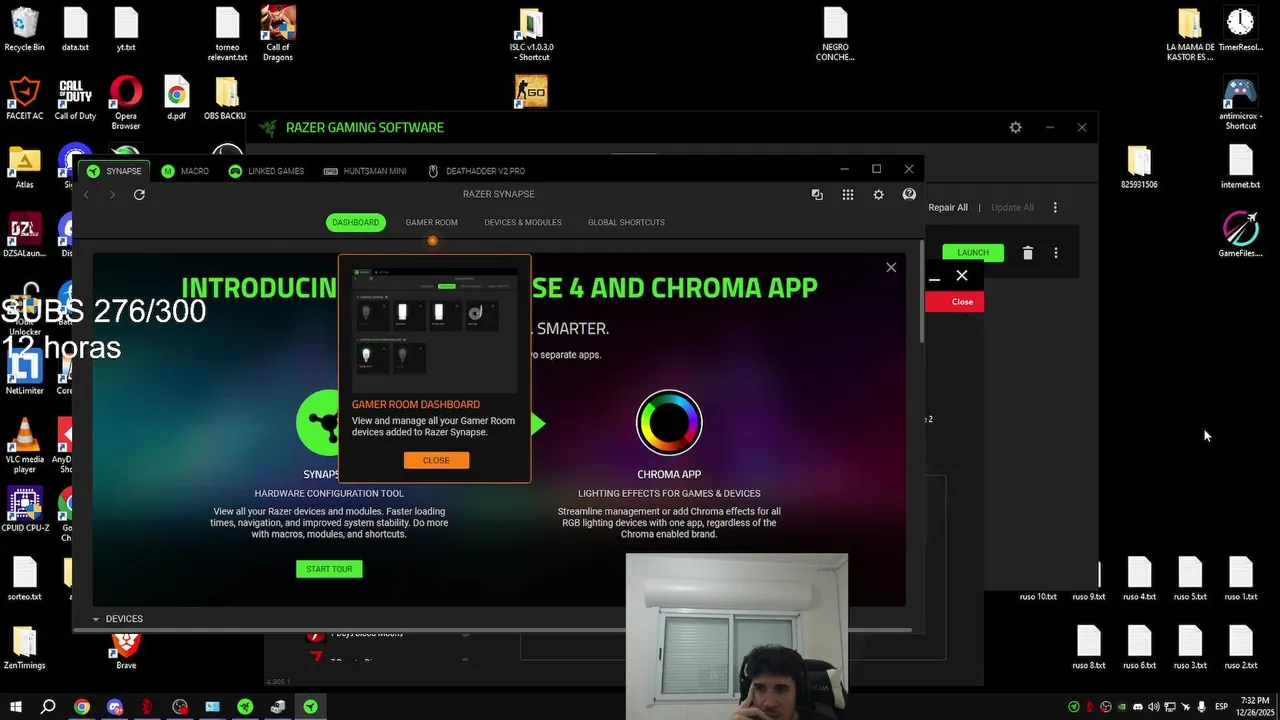Image resolution: width=1280 pixels, height=720 pixels.
Task: Click the Dashboard sub-tab
Action: (356, 222)
